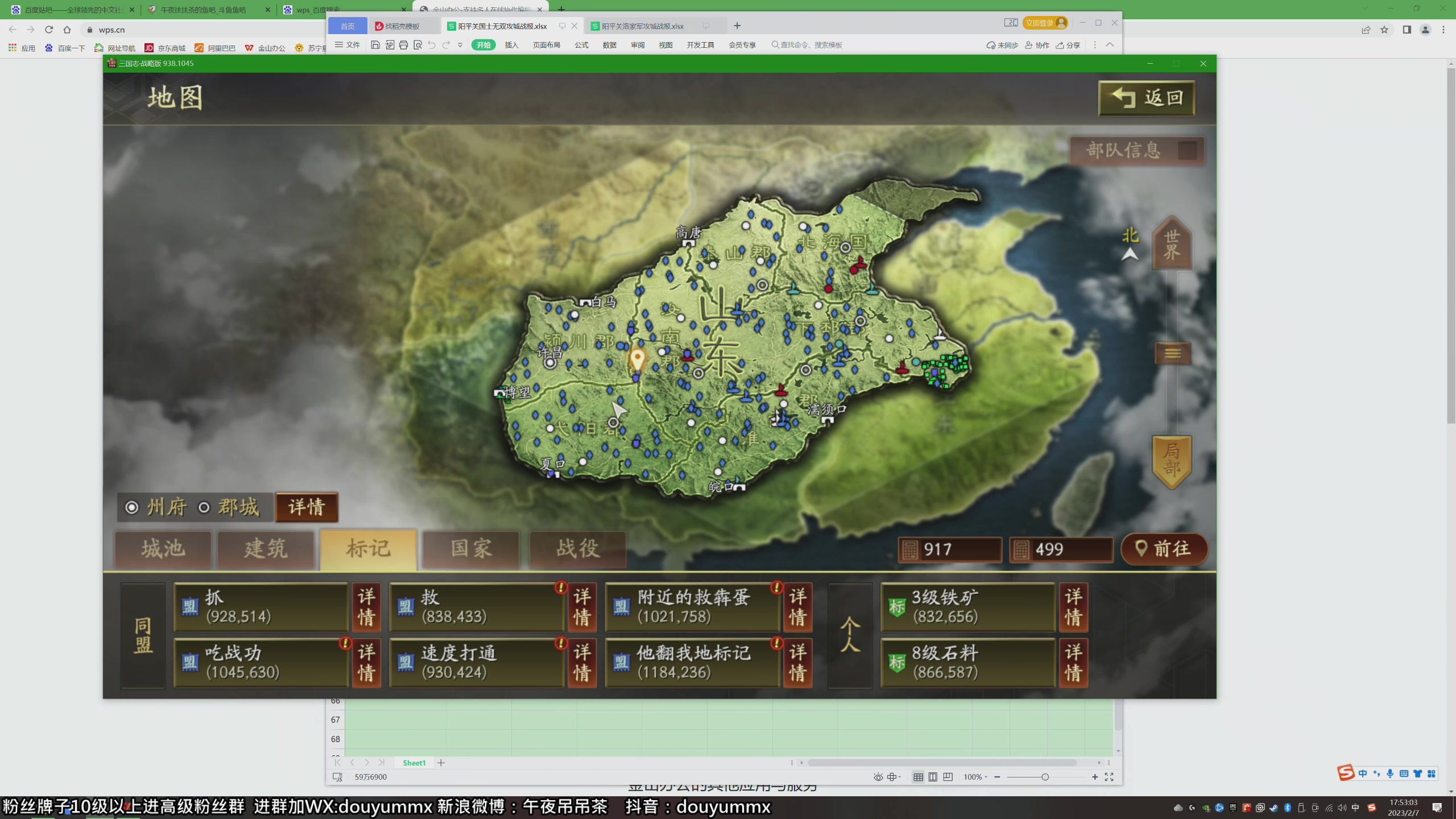Collapse the WPS ribbon with the chevron
The height and width of the screenshot is (819, 1456).
tap(1110, 44)
